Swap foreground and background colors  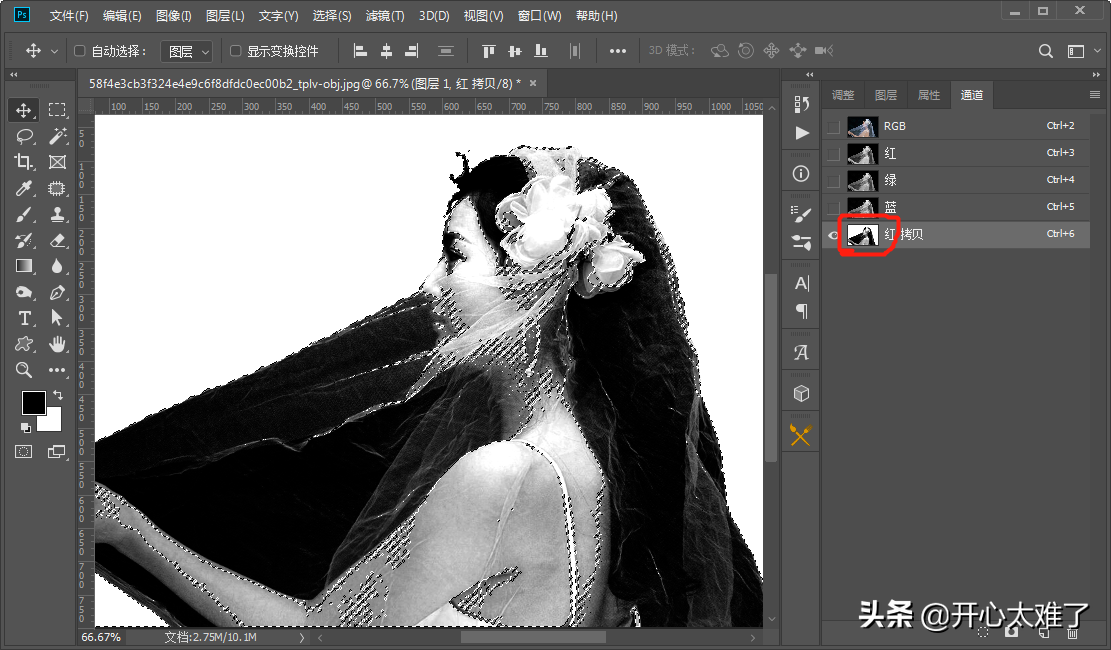[x=57, y=396]
